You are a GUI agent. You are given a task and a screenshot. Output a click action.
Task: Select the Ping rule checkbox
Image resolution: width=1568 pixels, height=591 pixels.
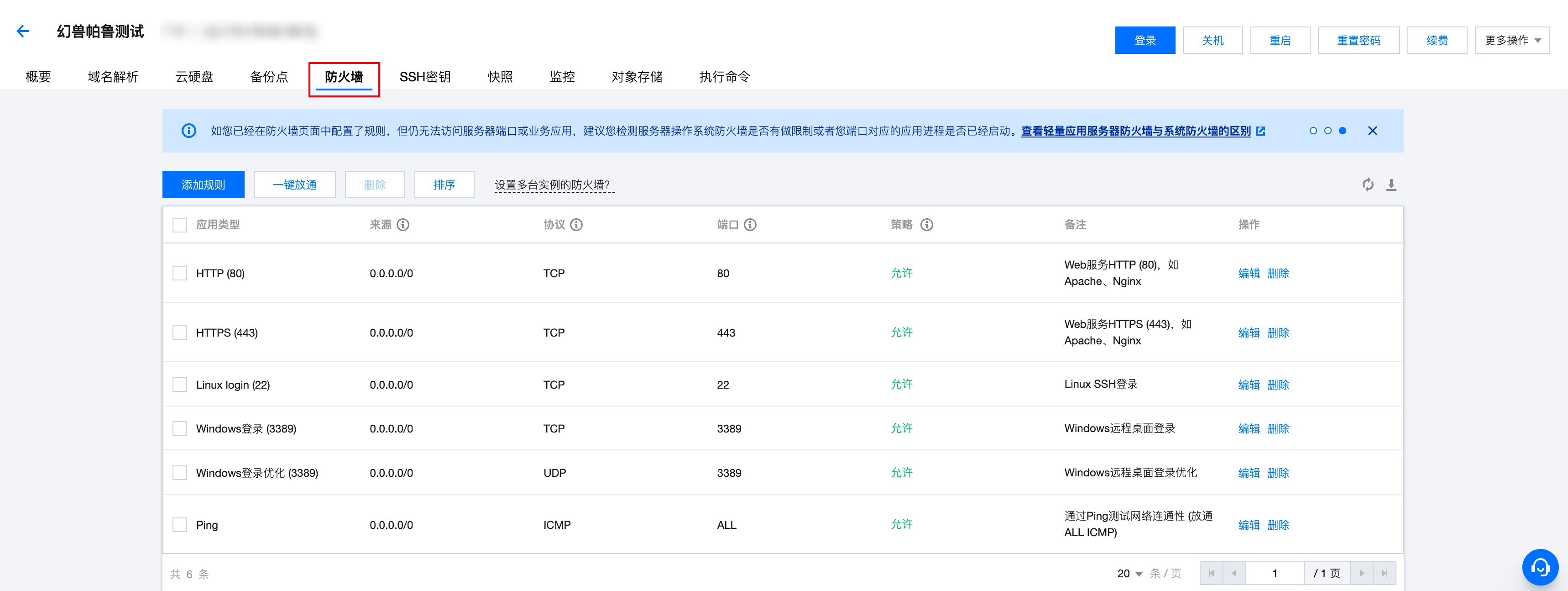tap(179, 525)
